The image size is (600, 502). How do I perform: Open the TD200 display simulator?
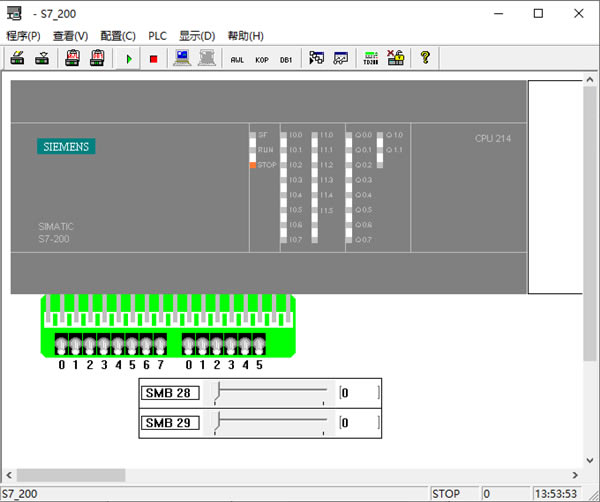(371, 59)
